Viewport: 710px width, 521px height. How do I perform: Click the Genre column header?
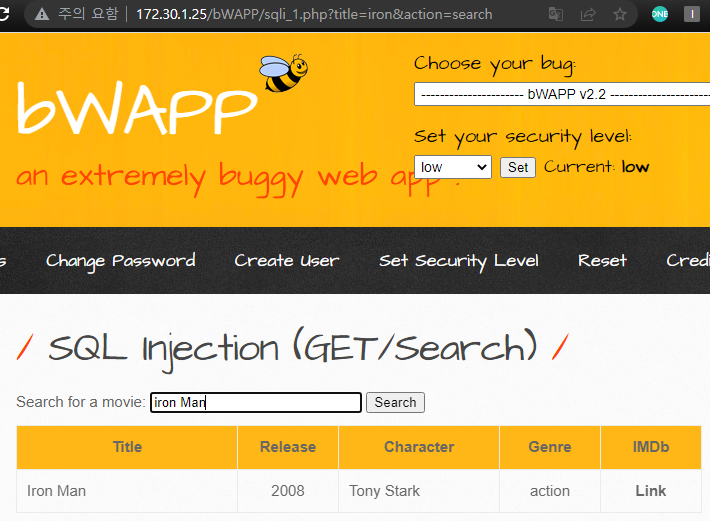pyautogui.click(x=550, y=447)
